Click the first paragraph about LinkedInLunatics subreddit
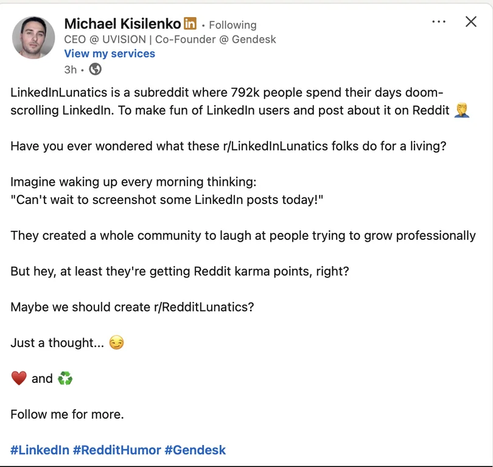This screenshot has height=467, width=493. 240,101
